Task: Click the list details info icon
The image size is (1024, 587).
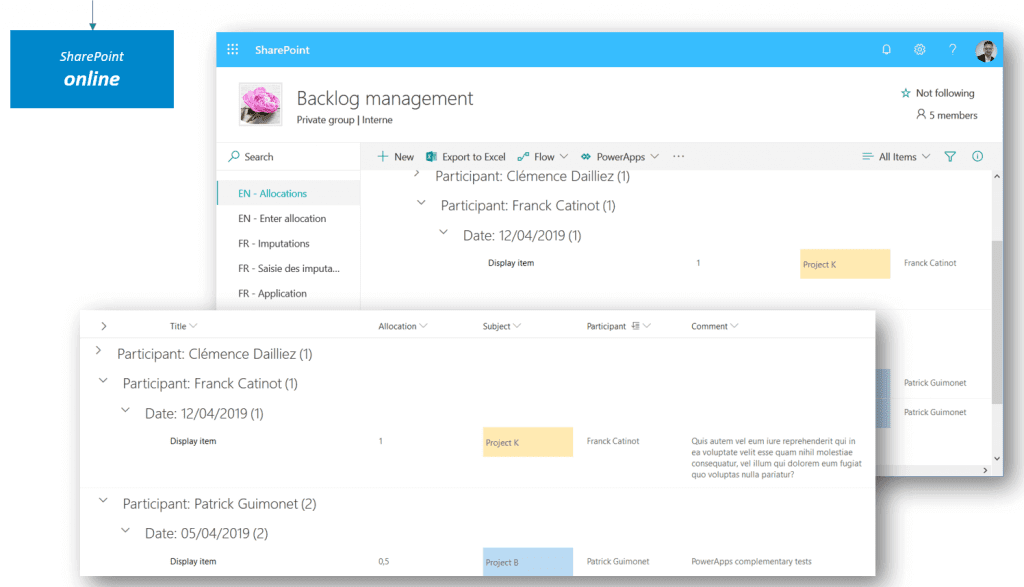Action: pyautogui.click(x=977, y=156)
